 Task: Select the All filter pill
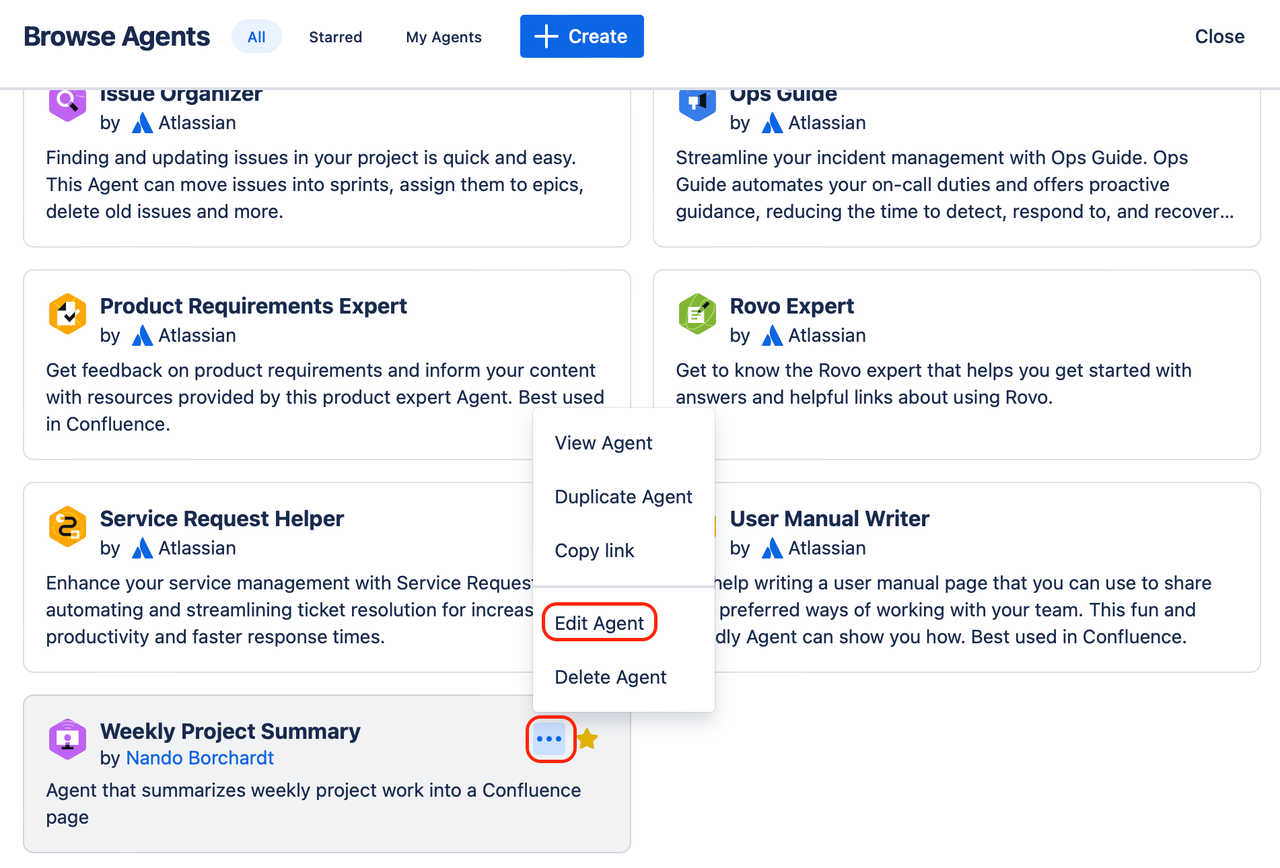(256, 36)
